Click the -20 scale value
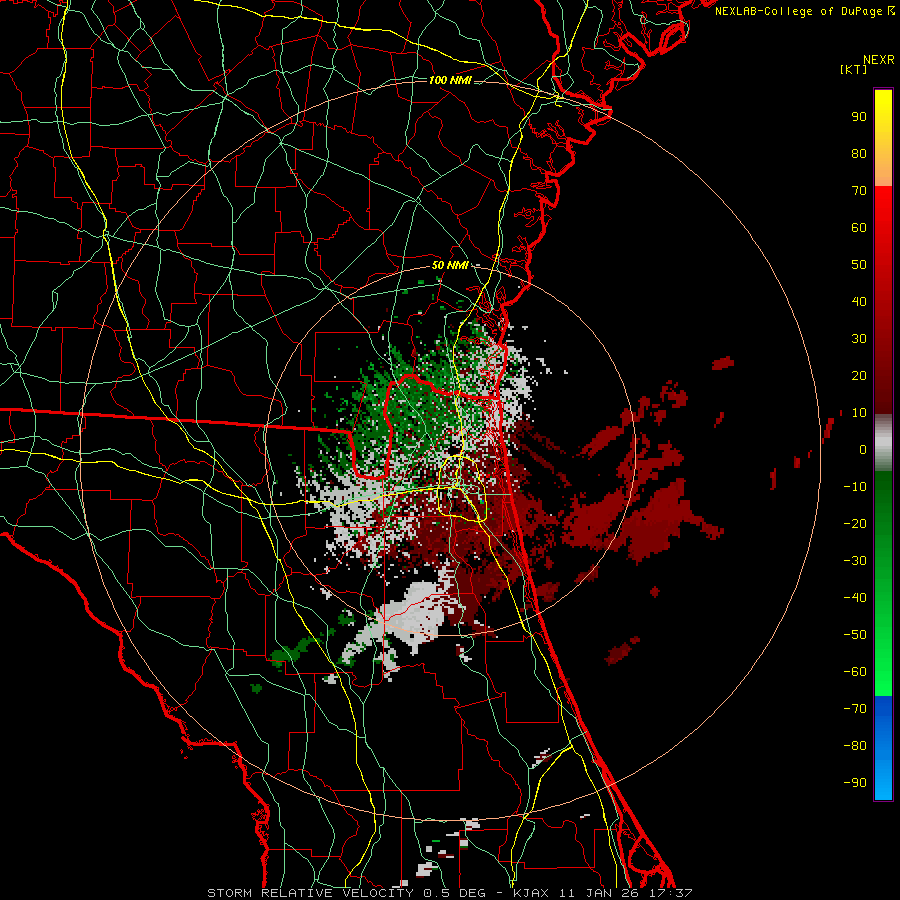900x900 pixels. pos(855,523)
